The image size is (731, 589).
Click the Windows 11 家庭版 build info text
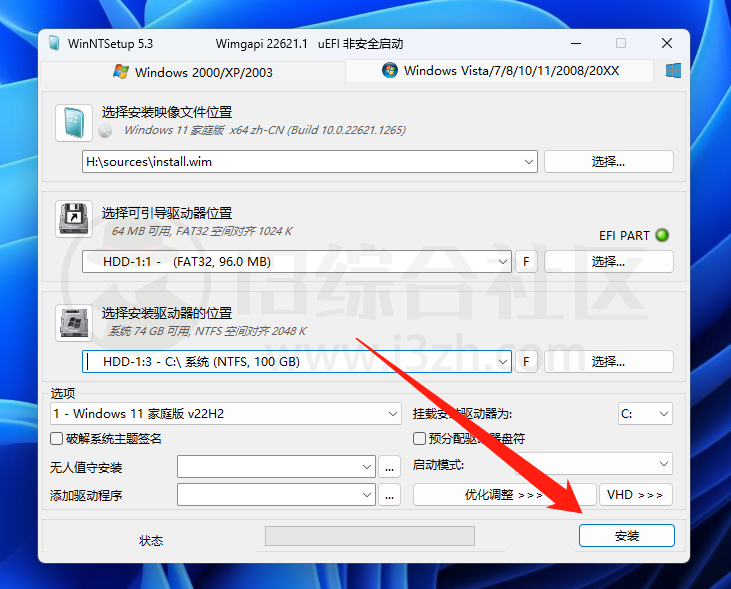[265, 130]
